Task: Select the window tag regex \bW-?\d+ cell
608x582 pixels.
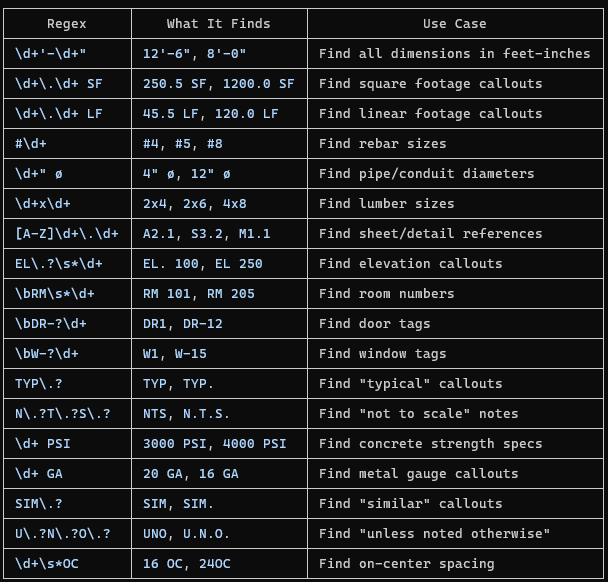Action: point(47,353)
